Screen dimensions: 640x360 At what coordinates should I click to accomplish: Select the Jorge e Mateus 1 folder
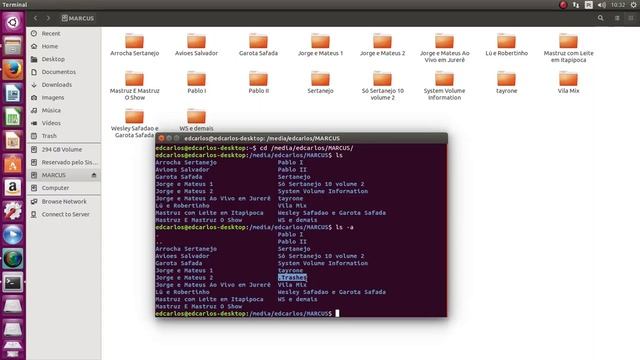pyautogui.click(x=320, y=45)
